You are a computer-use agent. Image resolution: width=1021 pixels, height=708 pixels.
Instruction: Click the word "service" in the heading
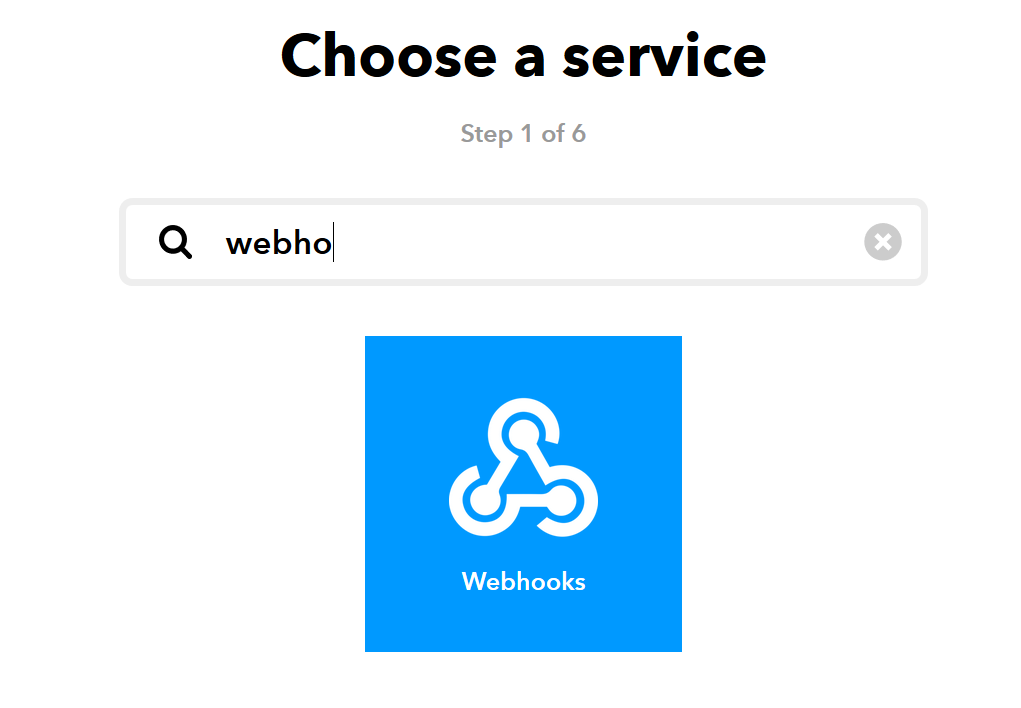pyautogui.click(x=664, y=56)
